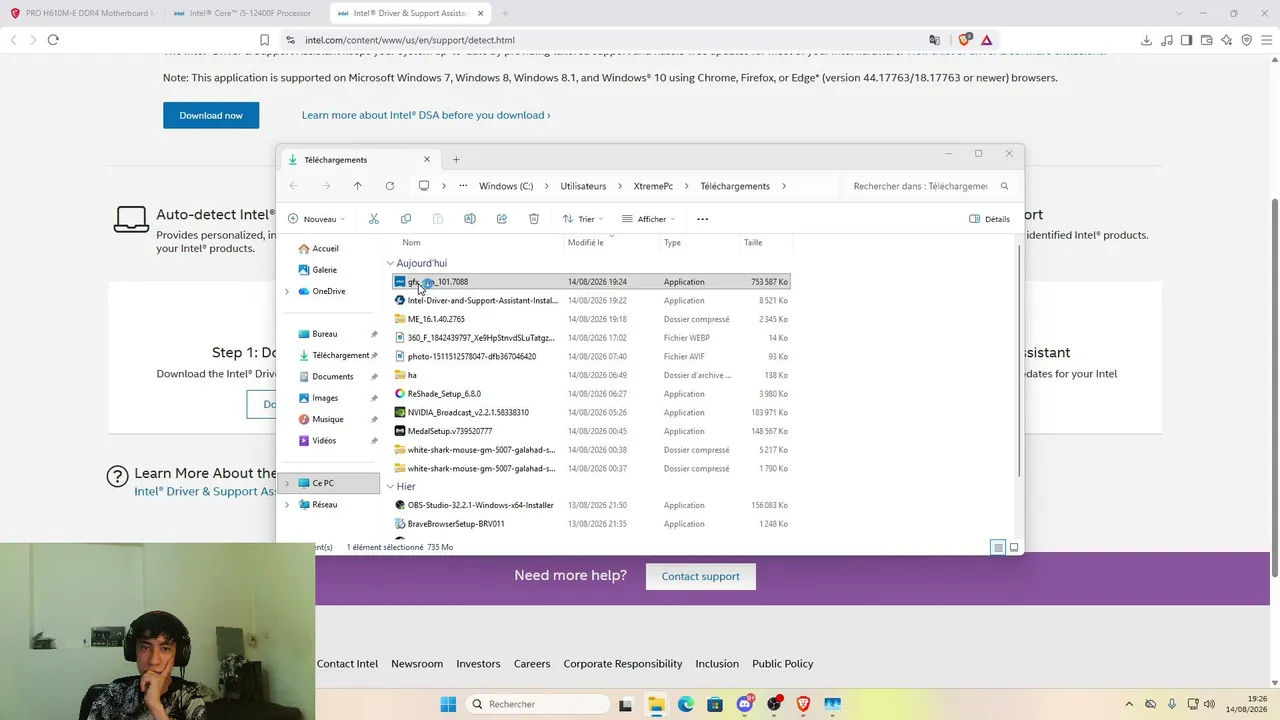This screenshot has height=720, width=1280.
Task: Click the Cut icon in Explorer toolbar
Action: (374, 219)
